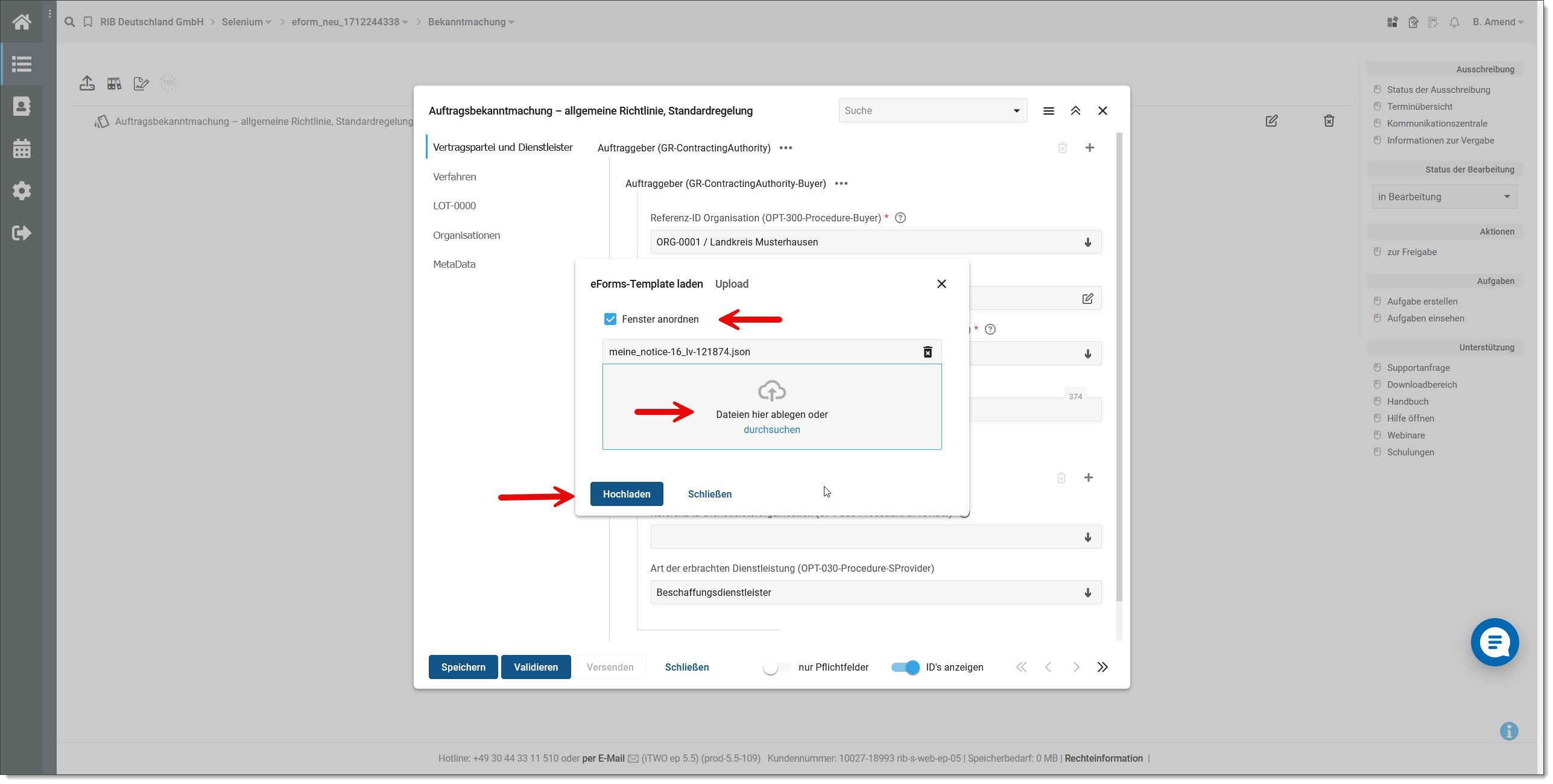The image size is (1553, 784).
Task: Collapse all sections with double chevron up
Action: [1075, 111]
